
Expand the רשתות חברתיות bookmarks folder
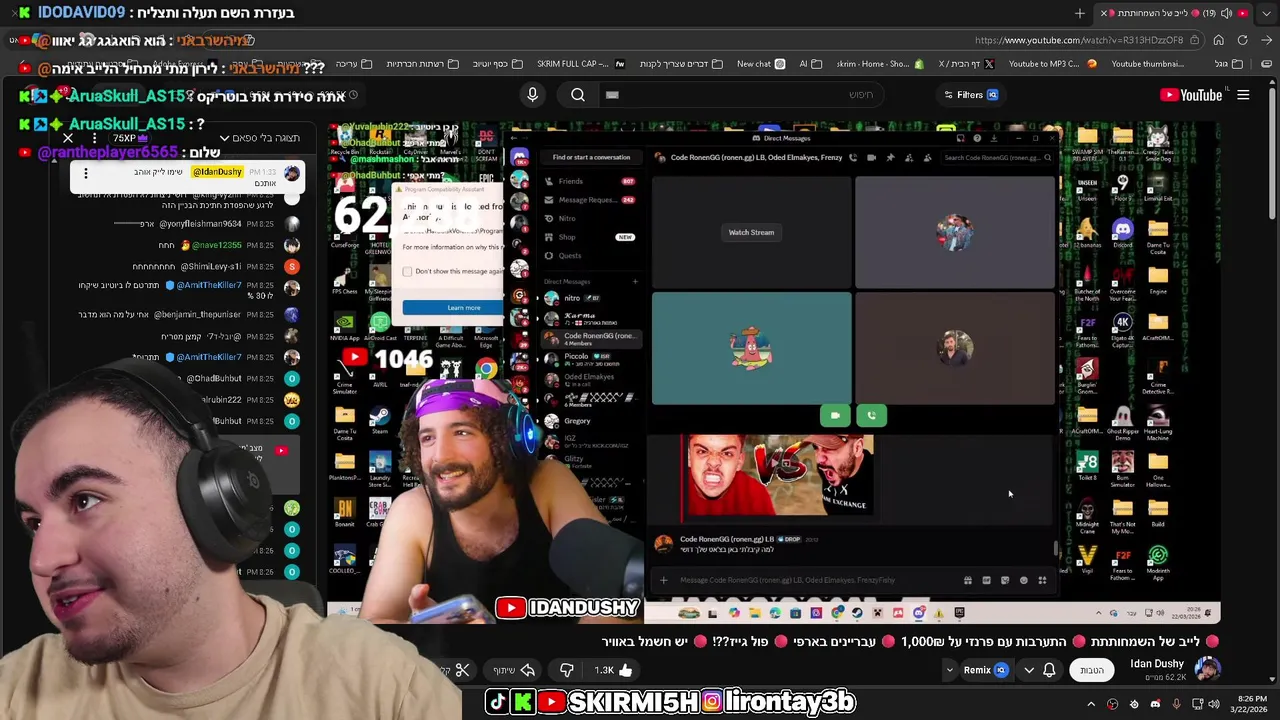(x=422, y=64)
